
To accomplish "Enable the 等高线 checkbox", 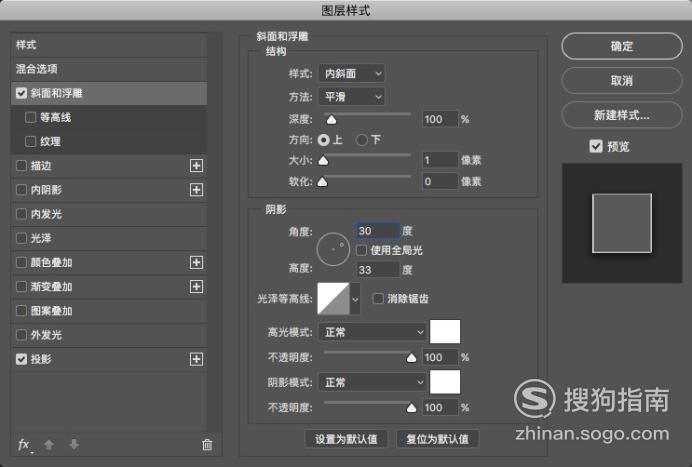I will coord(30,117).
